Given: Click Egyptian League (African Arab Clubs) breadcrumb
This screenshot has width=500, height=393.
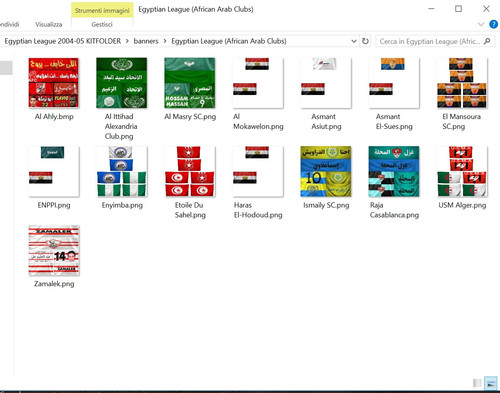Looking at the screenshot, I should [229, 41].
